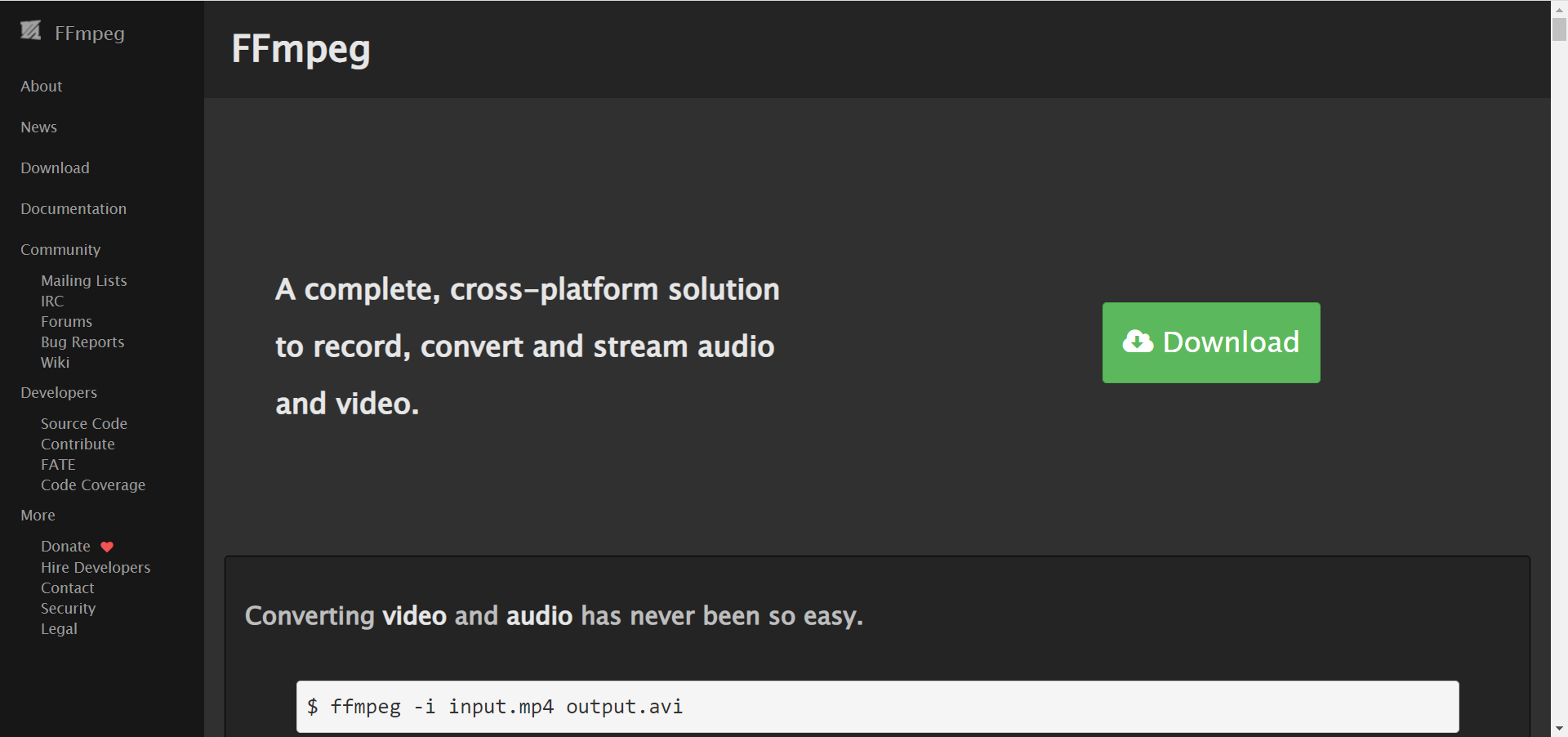Open the About page
The width and height of the screenshot is (1568, 737).
pos(41,86)
